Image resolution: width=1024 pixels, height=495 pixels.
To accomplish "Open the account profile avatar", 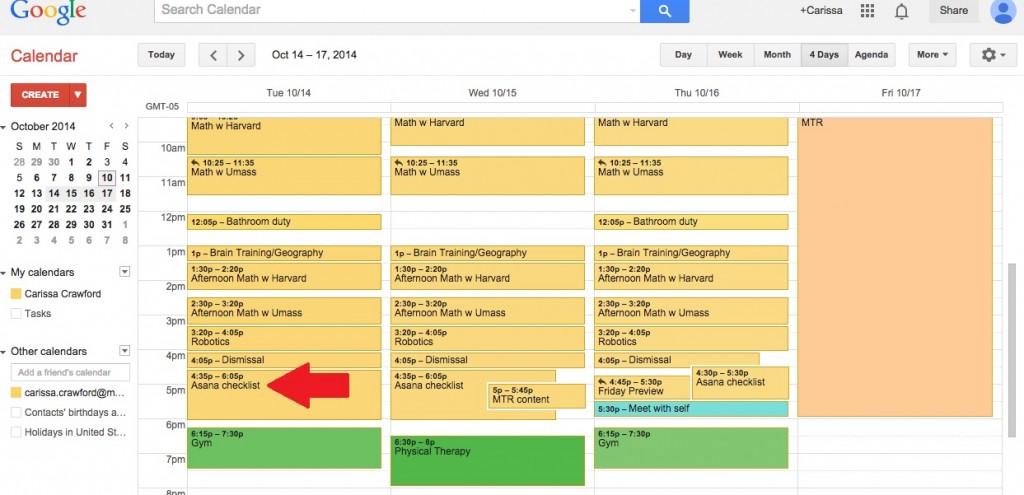I will [x=1002, y=10].
